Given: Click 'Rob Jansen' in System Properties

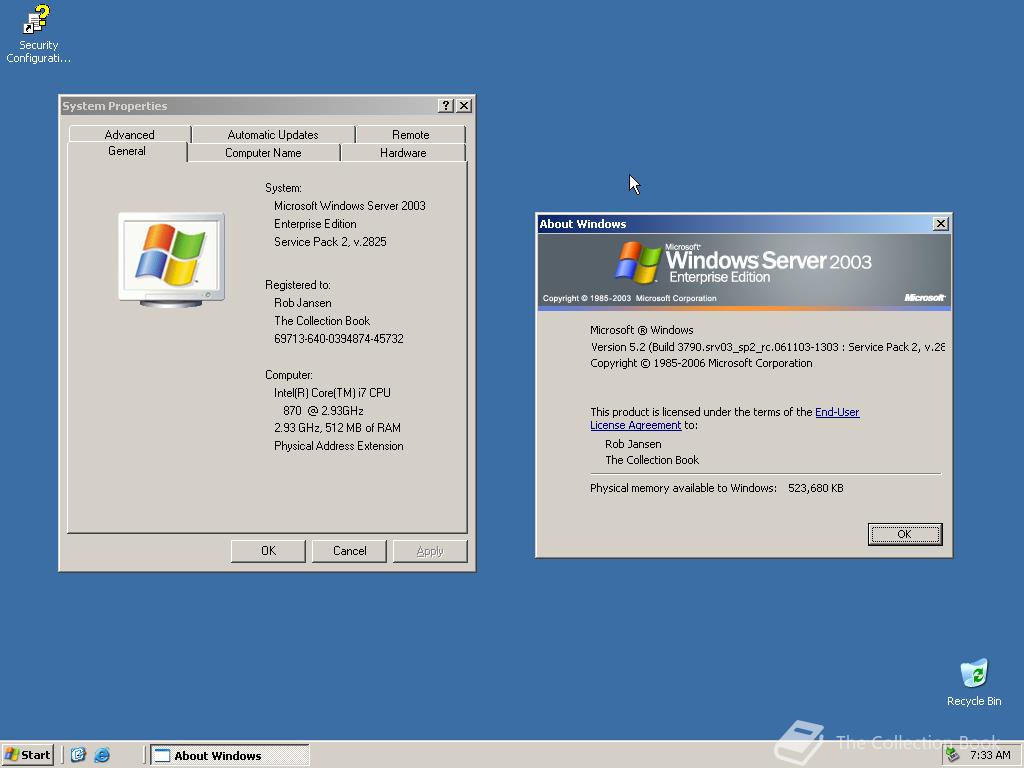Looking at the screenshot, I should [x=303, y=303].
